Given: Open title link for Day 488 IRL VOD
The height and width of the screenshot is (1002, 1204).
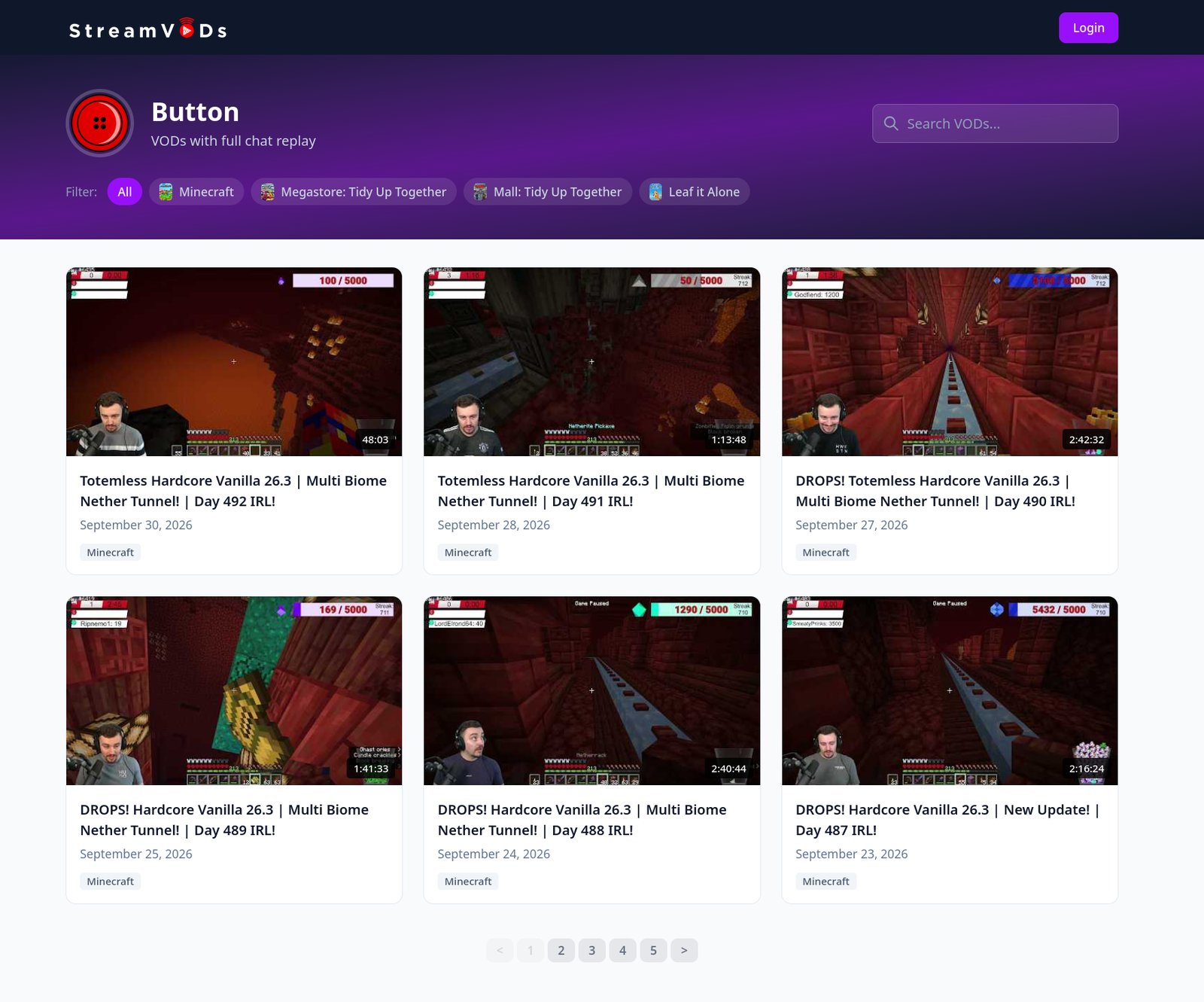Looking at the screenshot, I should [582, 820].
